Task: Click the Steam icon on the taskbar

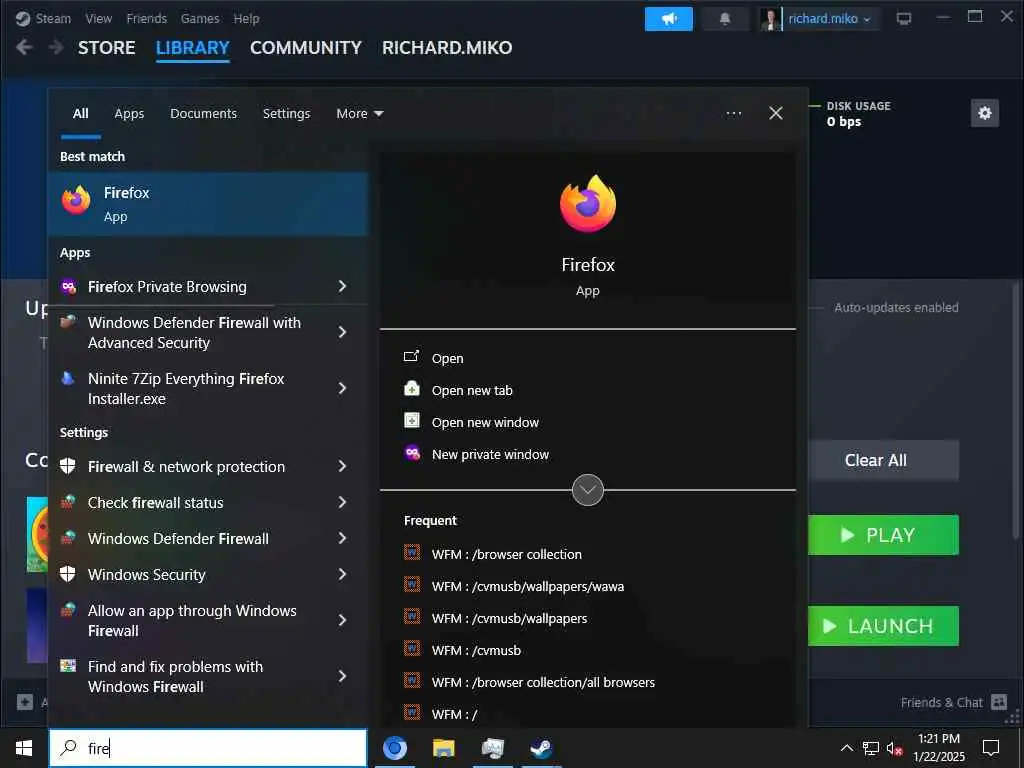Action: pos(541,748)
